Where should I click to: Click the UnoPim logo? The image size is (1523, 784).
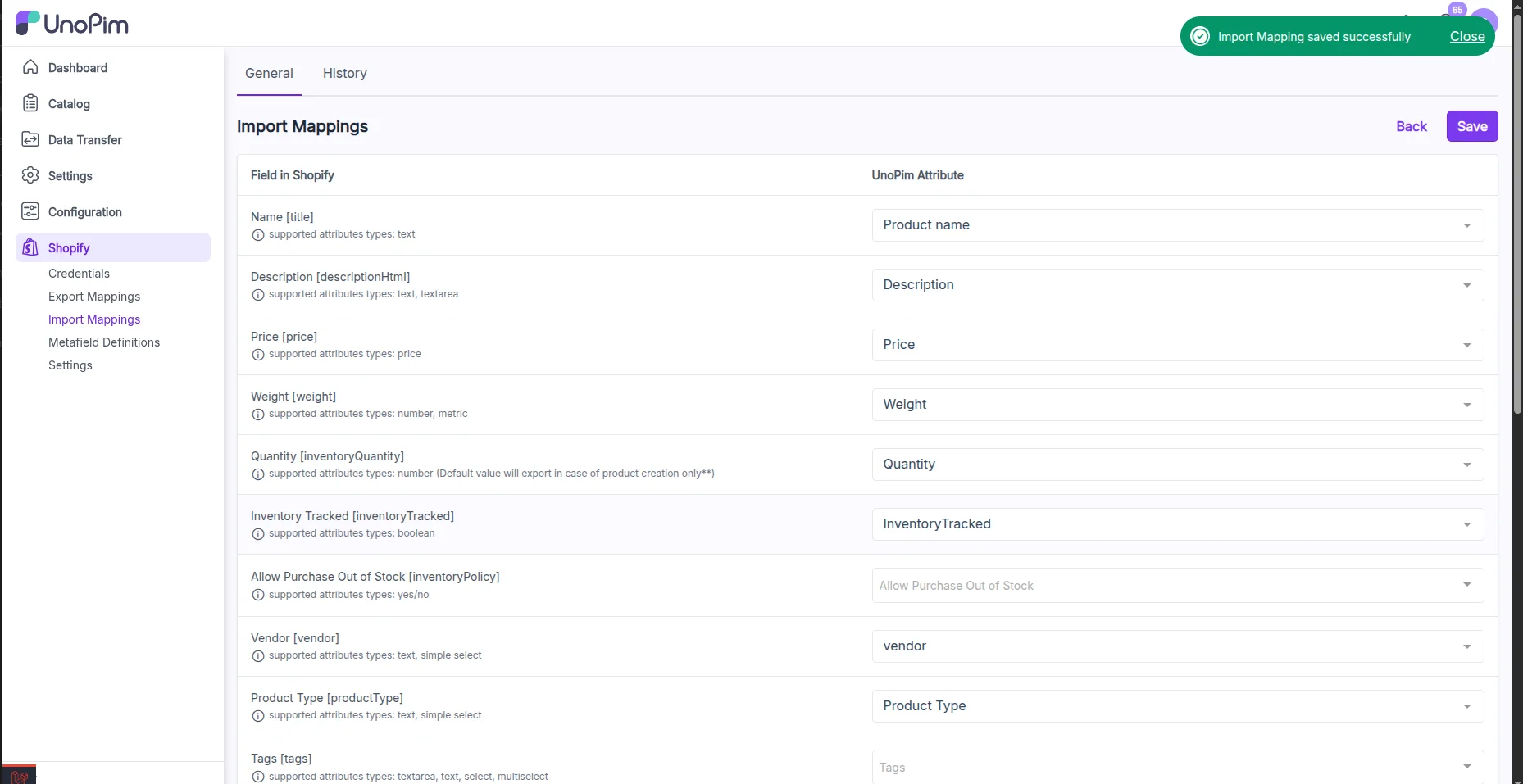pos(71,22)
